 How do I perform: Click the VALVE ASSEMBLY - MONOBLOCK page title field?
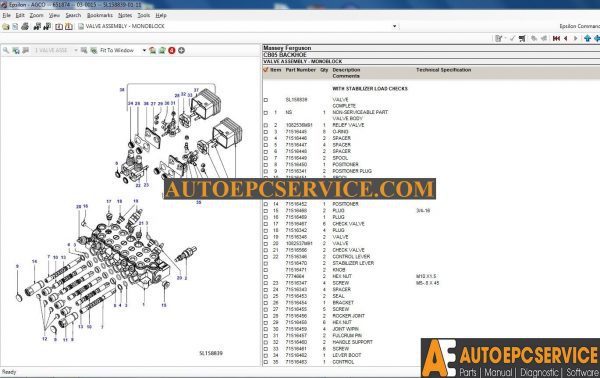coord(237,26)
